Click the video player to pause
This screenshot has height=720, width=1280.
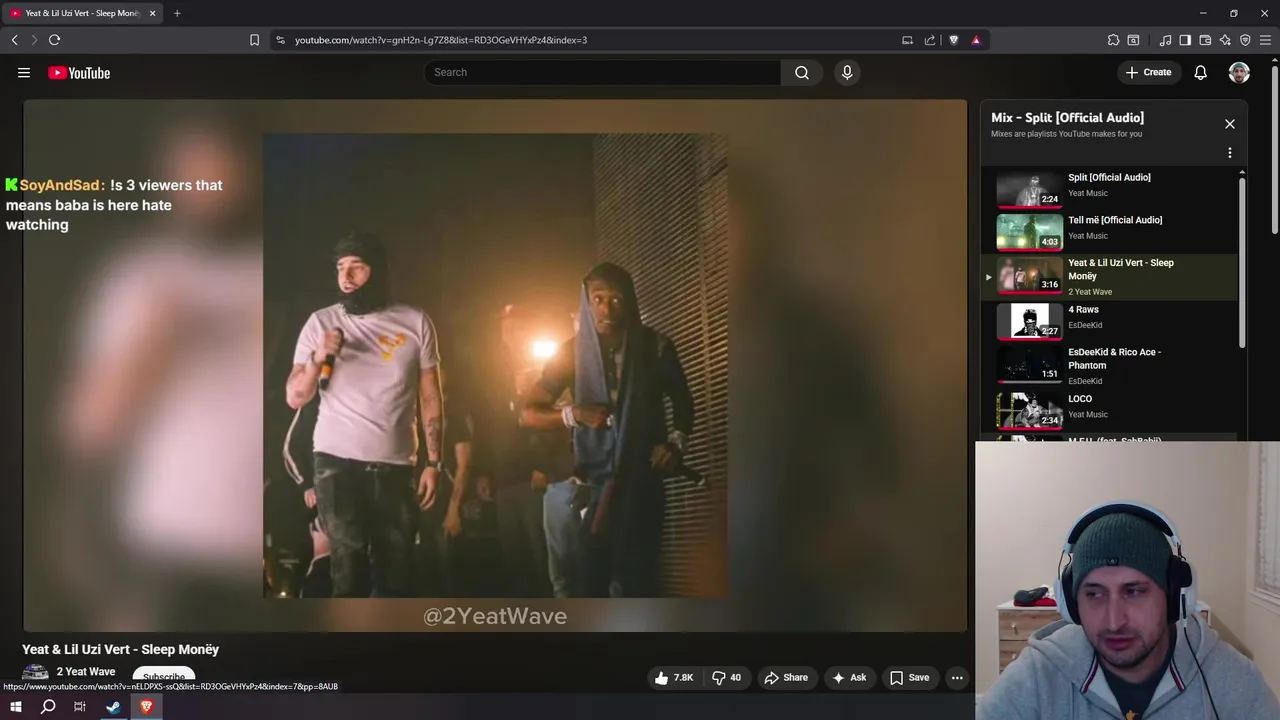[x=495, y=365]
